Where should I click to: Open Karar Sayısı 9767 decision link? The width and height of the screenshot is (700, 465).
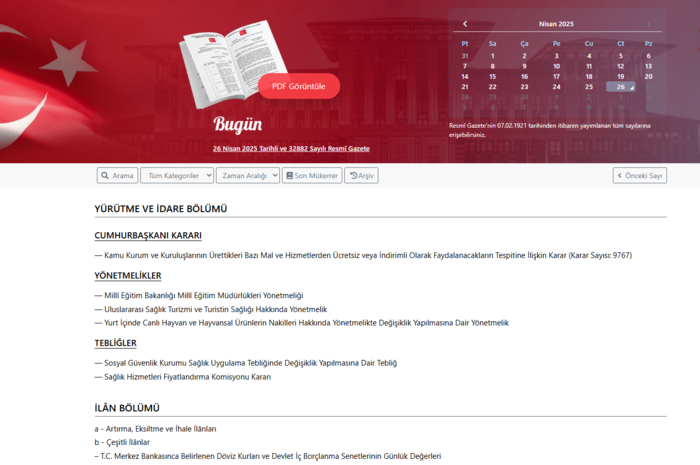(x=363, y=255)
